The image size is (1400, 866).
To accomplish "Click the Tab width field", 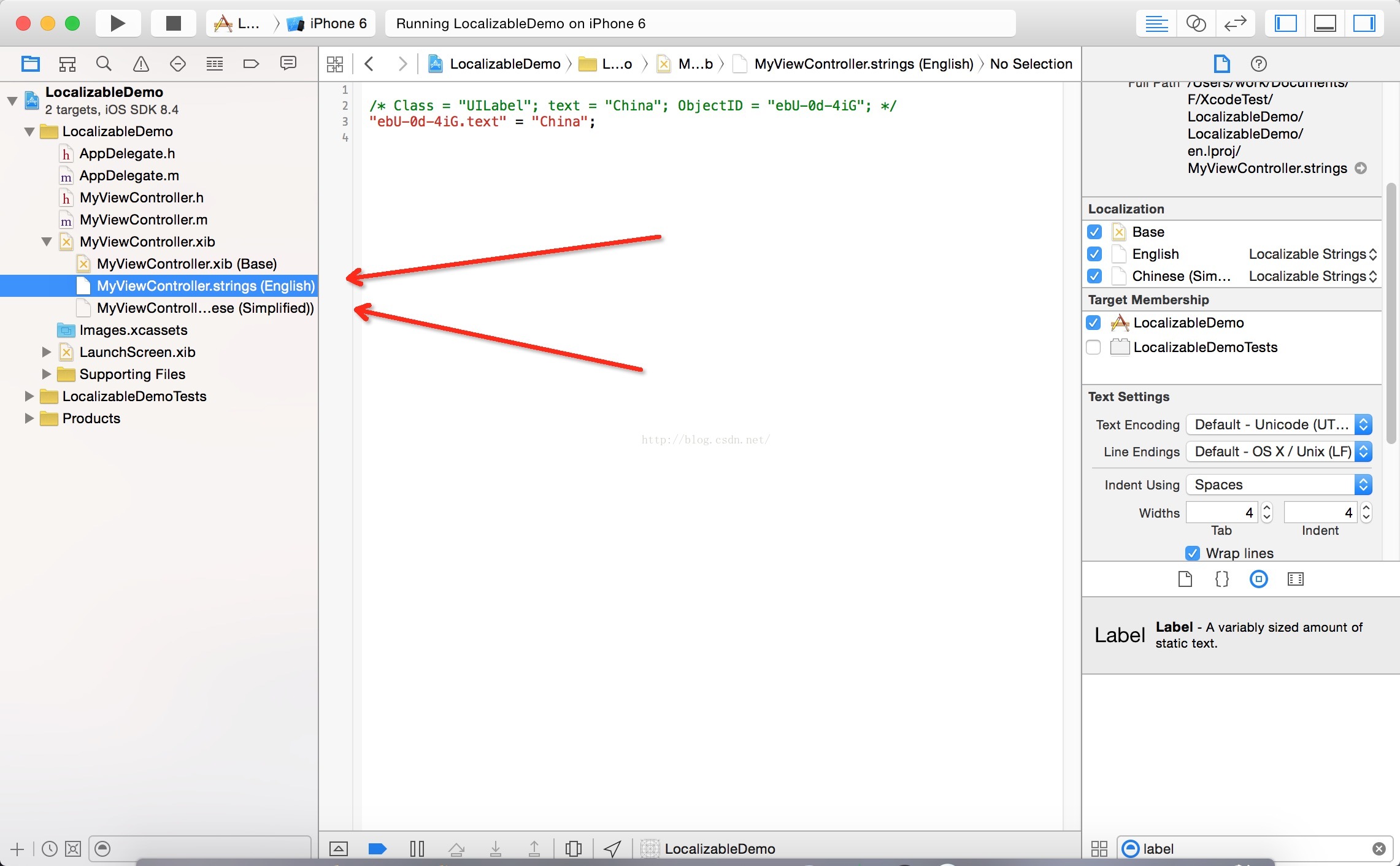I will (1222, 512).
